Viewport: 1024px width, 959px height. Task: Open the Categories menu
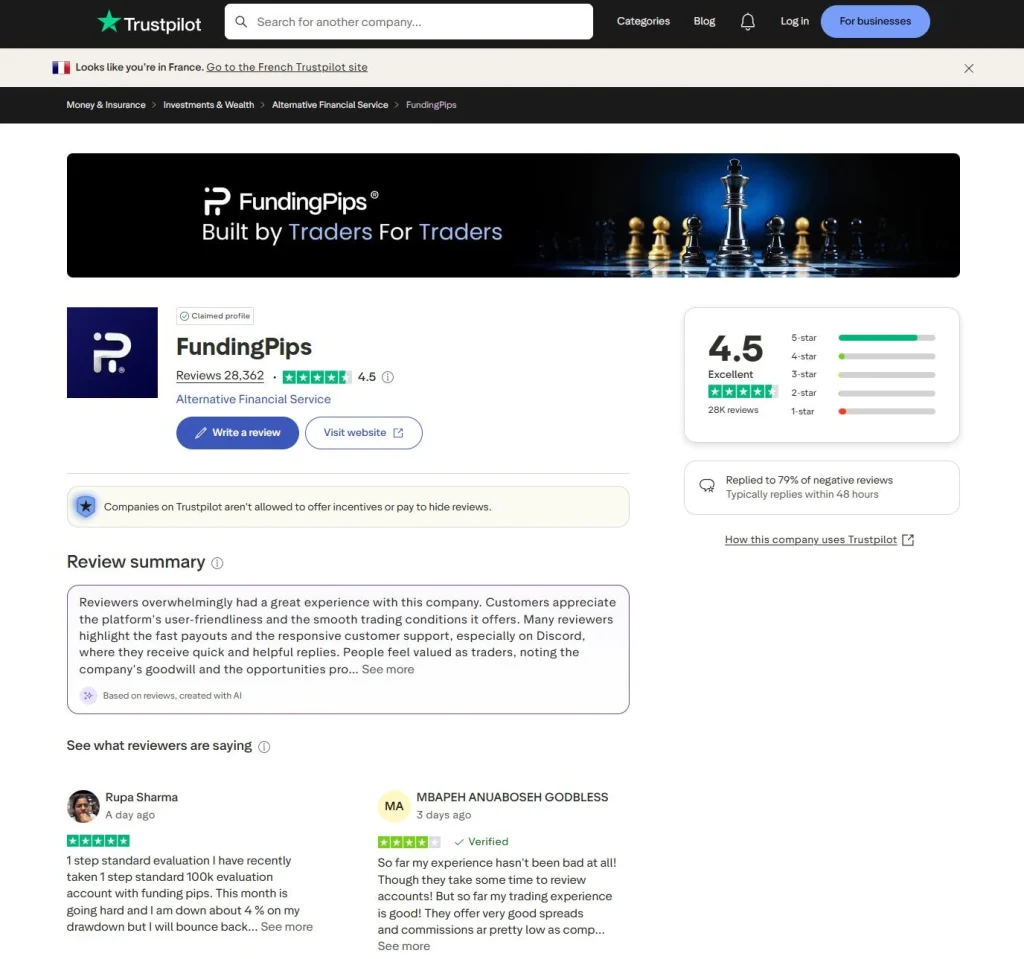tap(643, 21)
